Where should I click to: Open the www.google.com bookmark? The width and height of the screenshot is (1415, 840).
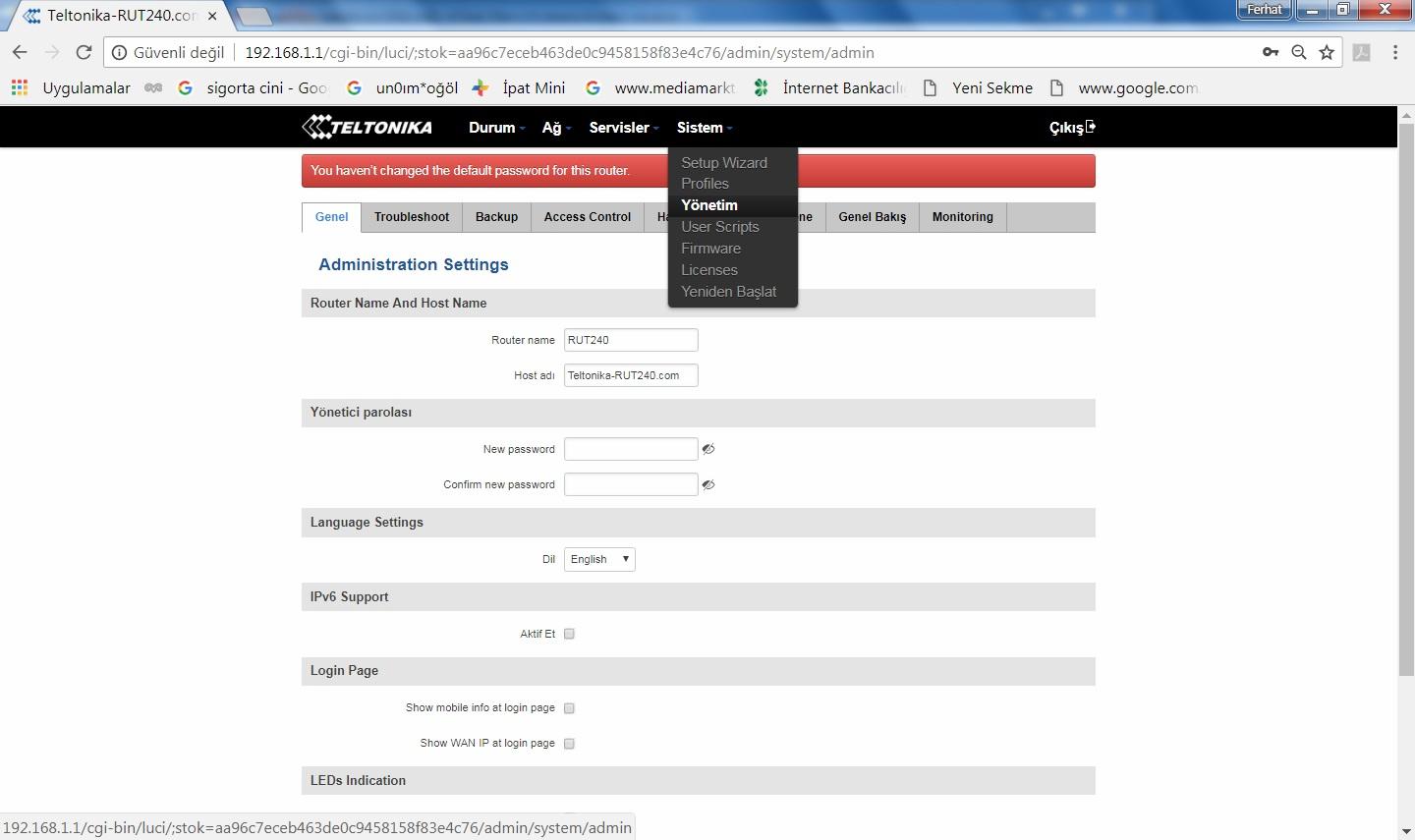(1124, 87)
